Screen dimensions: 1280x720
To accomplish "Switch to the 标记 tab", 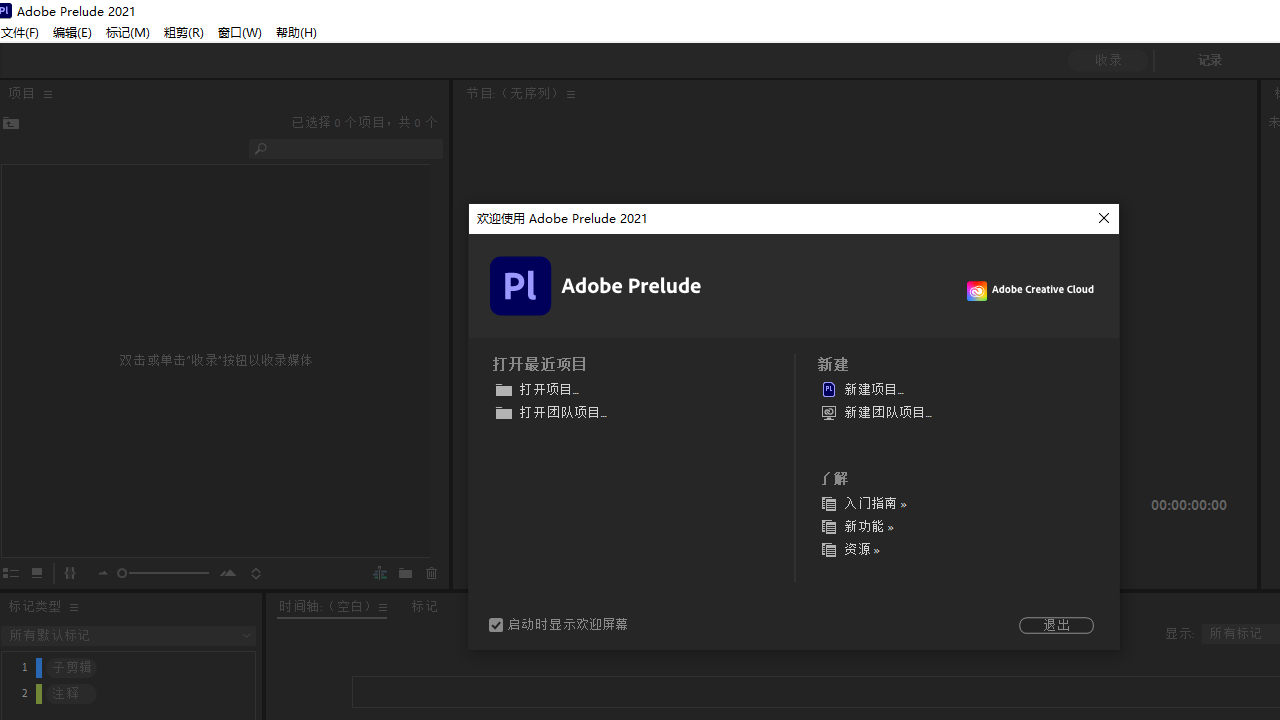I will (x=424, y=607).
